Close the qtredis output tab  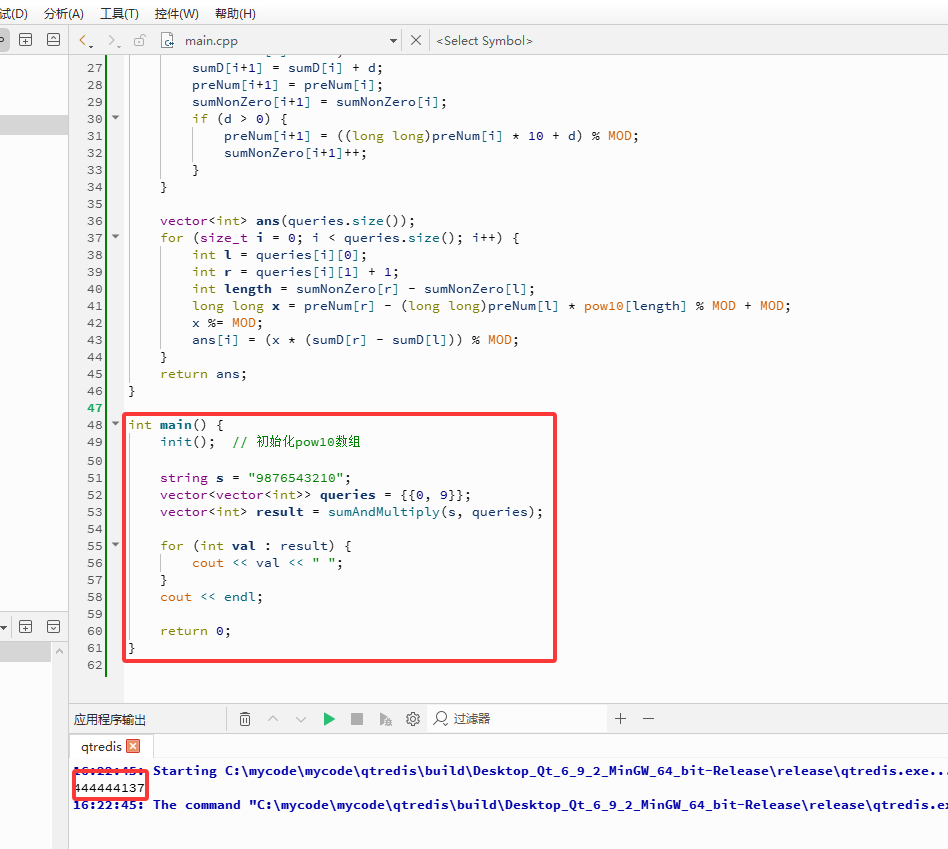(134, 746)
